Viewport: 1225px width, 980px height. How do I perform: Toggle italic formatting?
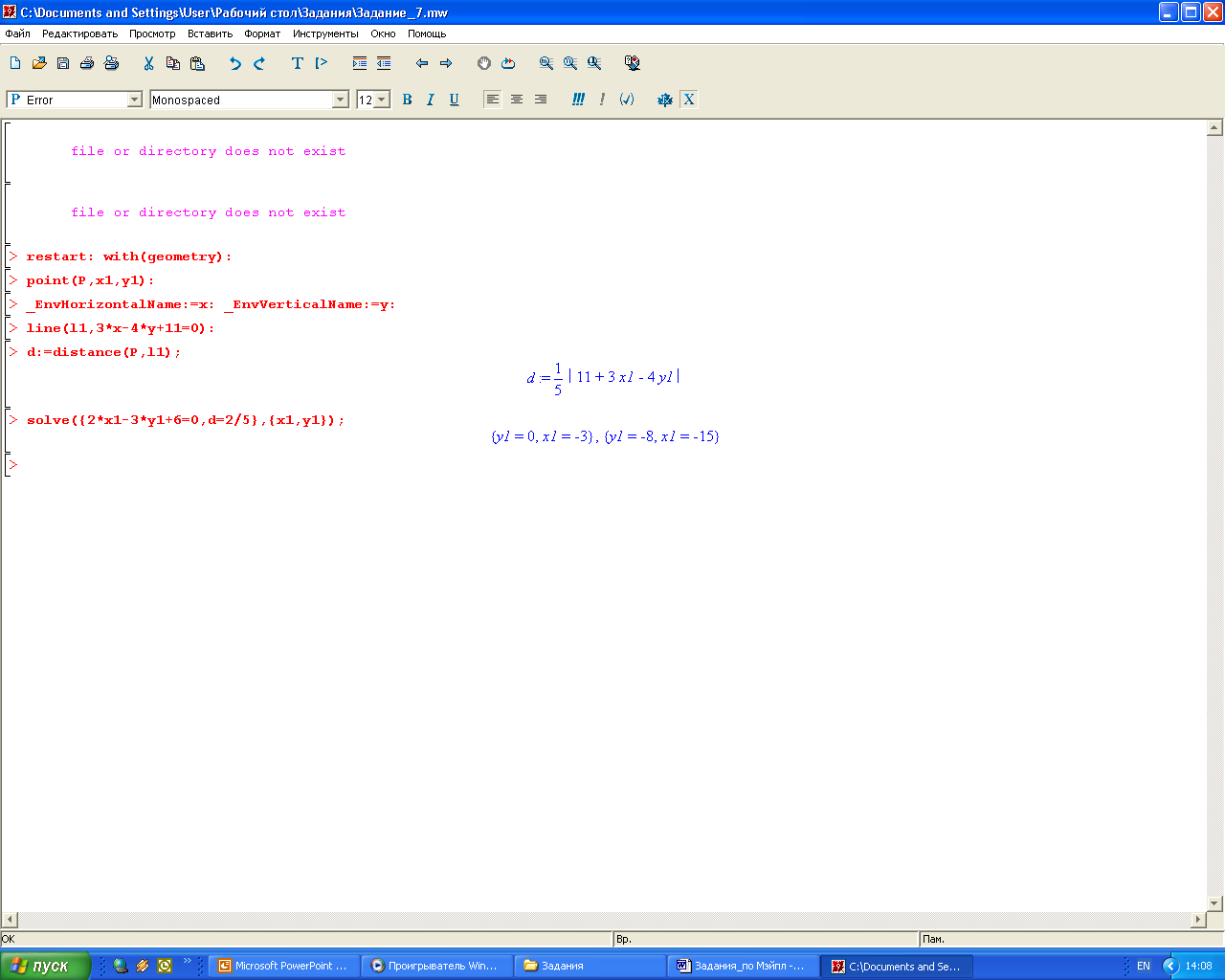click(431, 100)
